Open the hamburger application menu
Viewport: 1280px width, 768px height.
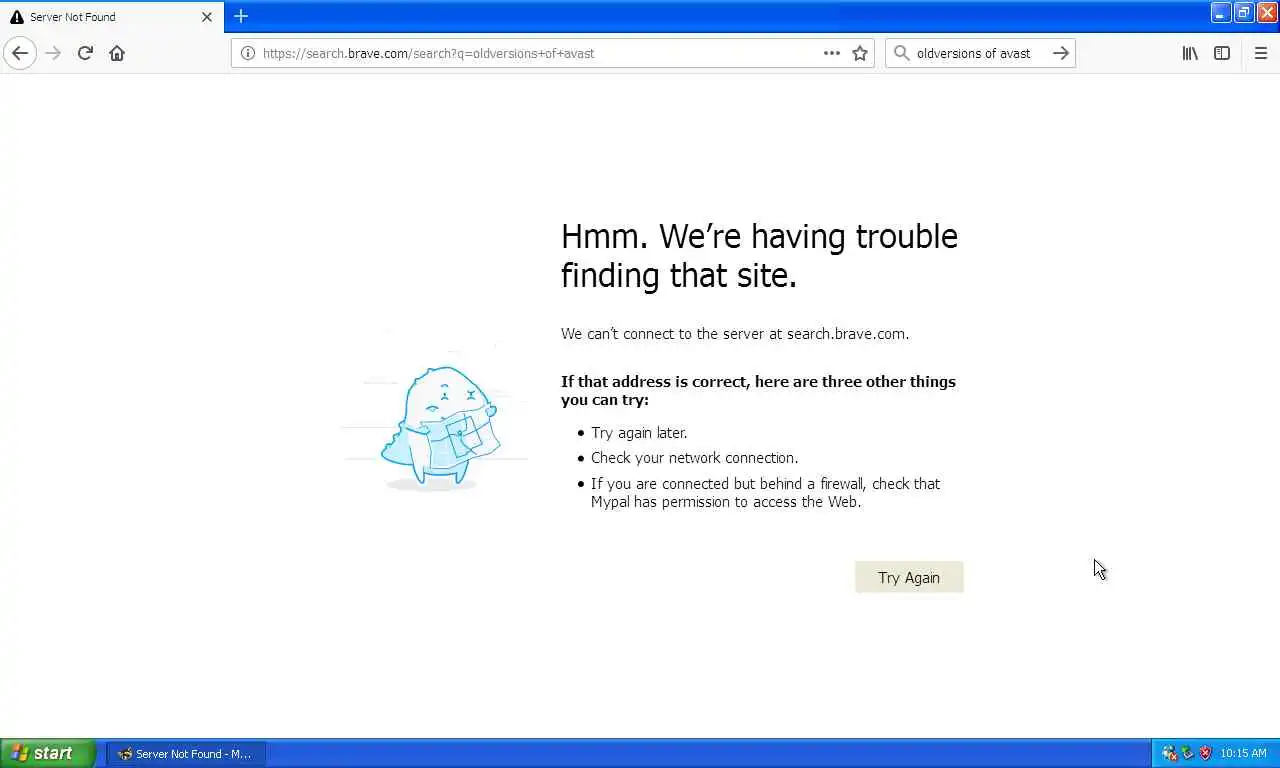click(1261, 53)
